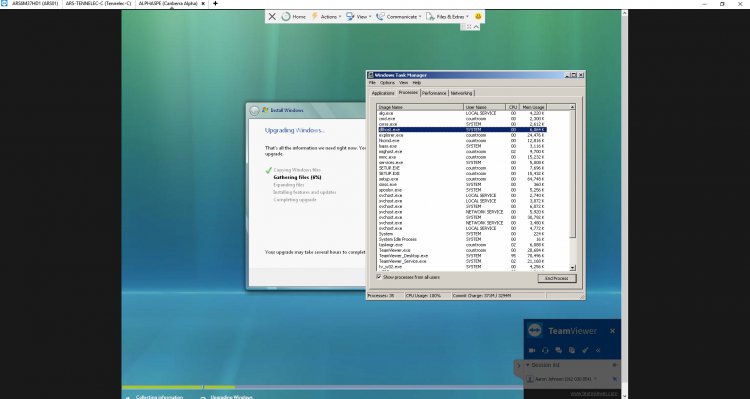Image resolution: width=750 pixels, height=399 pixels.
Task: Open the Help menu in Task Manager
Action: pyautogui.click(x=417, y=83)
